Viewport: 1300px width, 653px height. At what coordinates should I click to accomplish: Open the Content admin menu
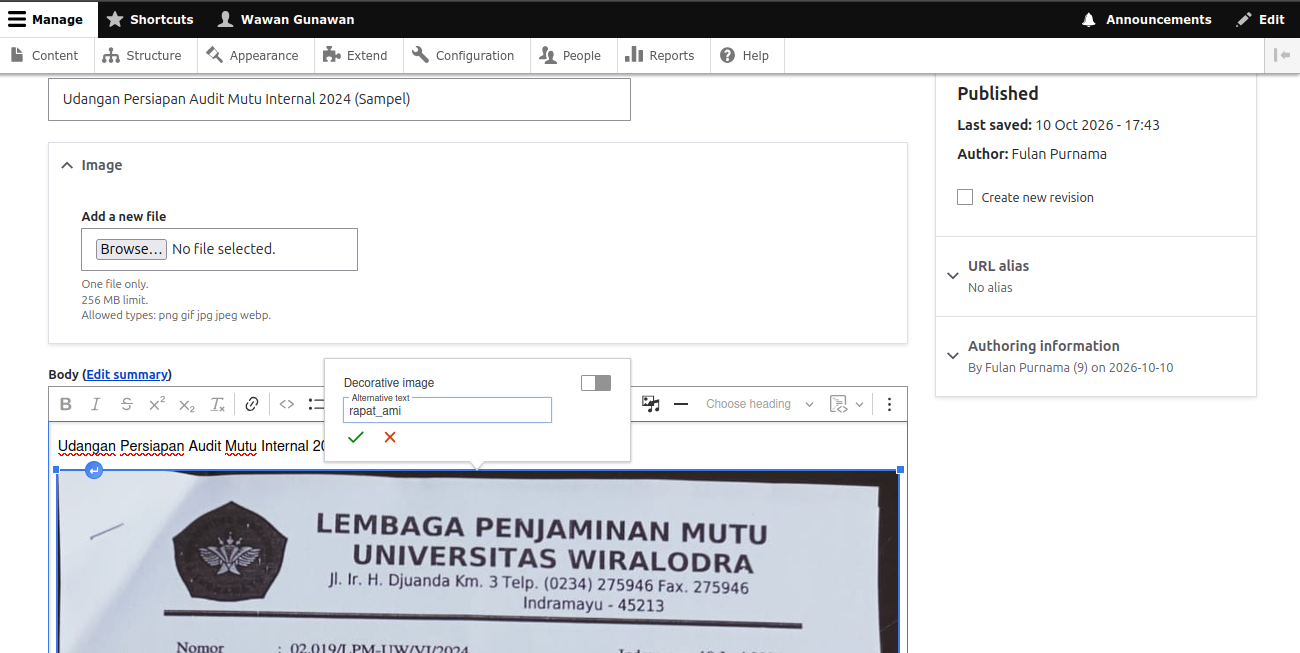(x=45, y=55)
